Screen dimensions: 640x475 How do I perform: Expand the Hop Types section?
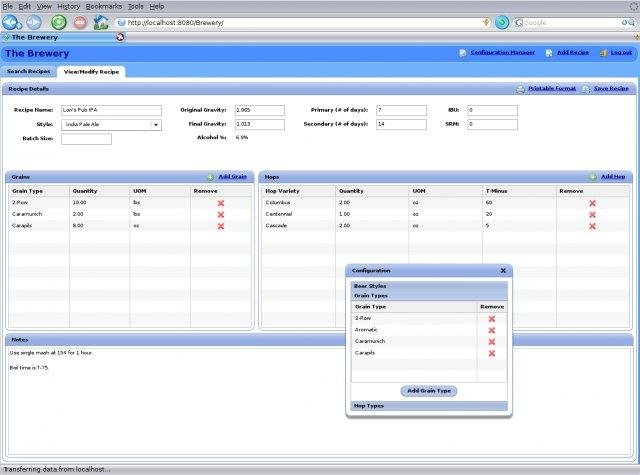[429, 406]
